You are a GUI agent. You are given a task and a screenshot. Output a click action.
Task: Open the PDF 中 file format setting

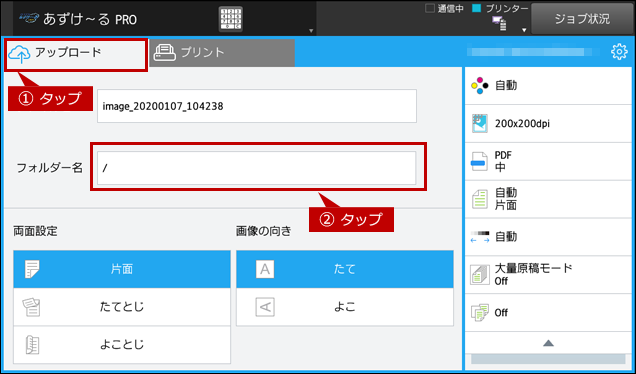pos(548,161)
